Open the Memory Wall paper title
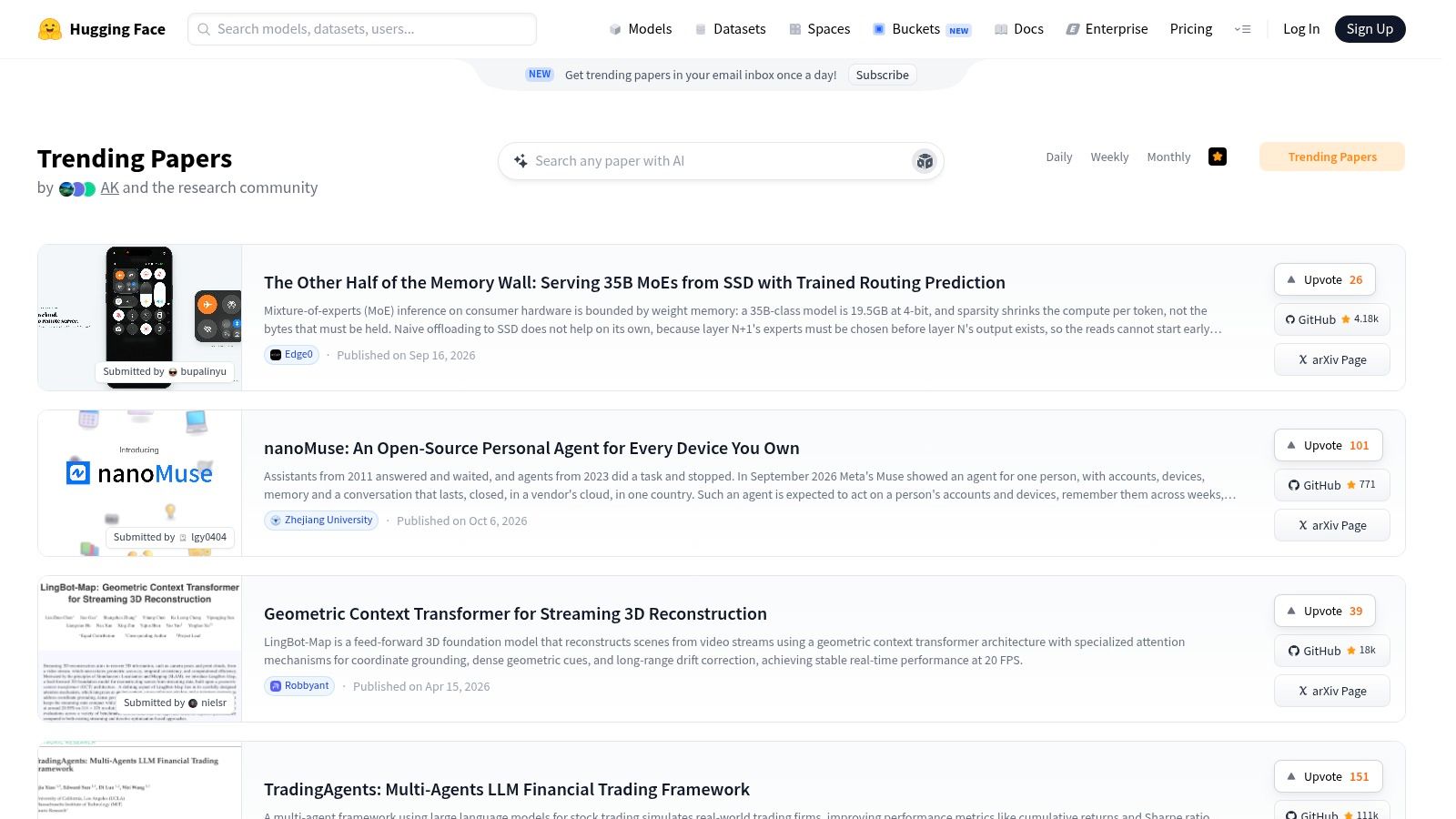1456x819 pixels. (x=634, y=282)
